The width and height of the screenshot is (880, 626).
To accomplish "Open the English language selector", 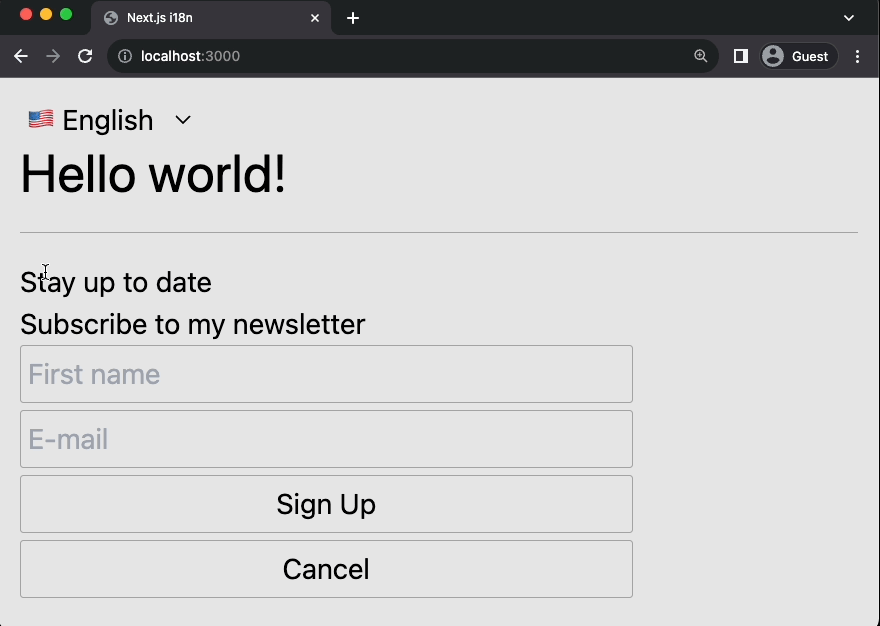I will [x=107, y=120].
